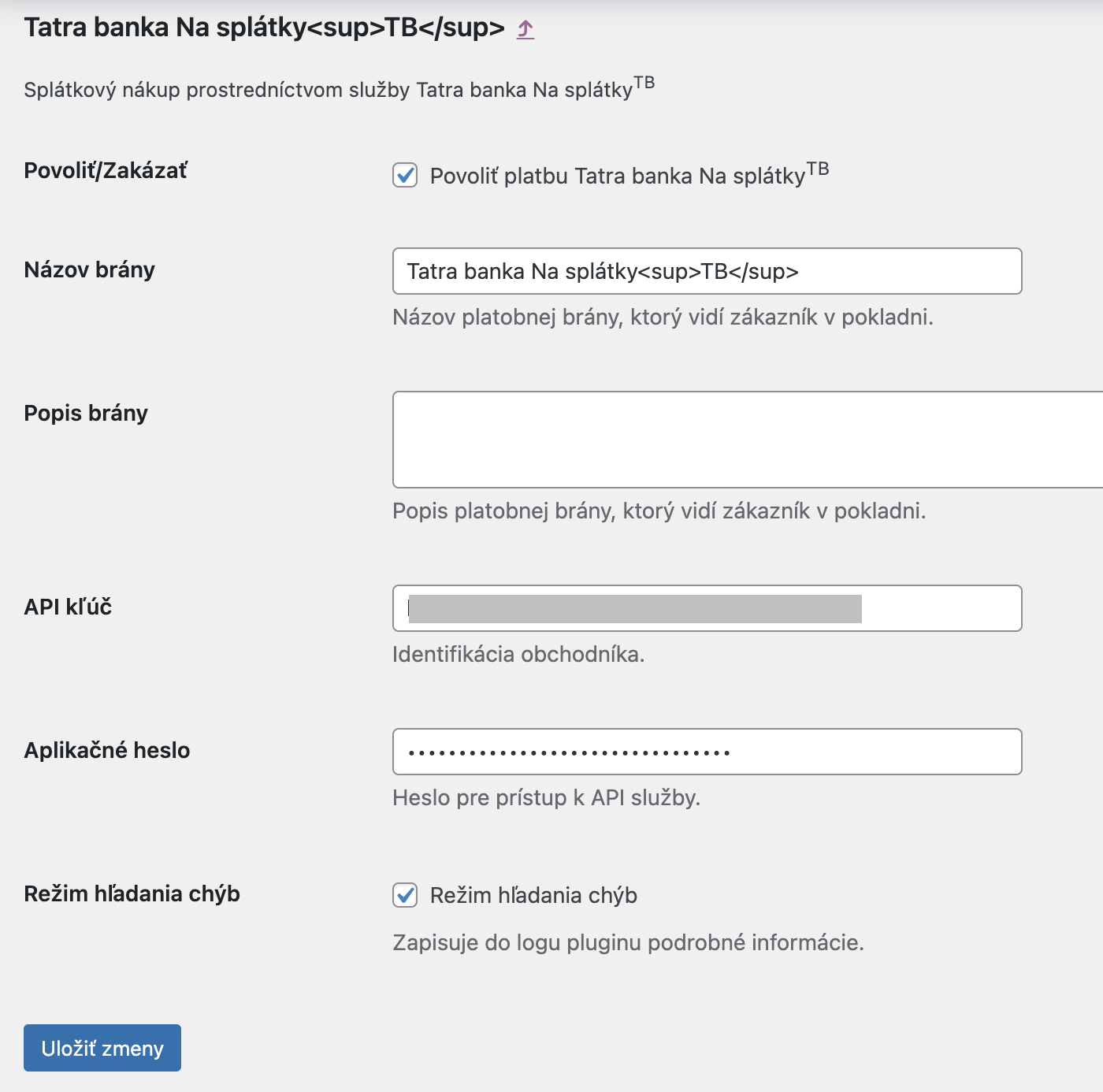Click the Aplikačné heslo password field
This screenshot has width=1103, height=1092.
coord(707,752)
